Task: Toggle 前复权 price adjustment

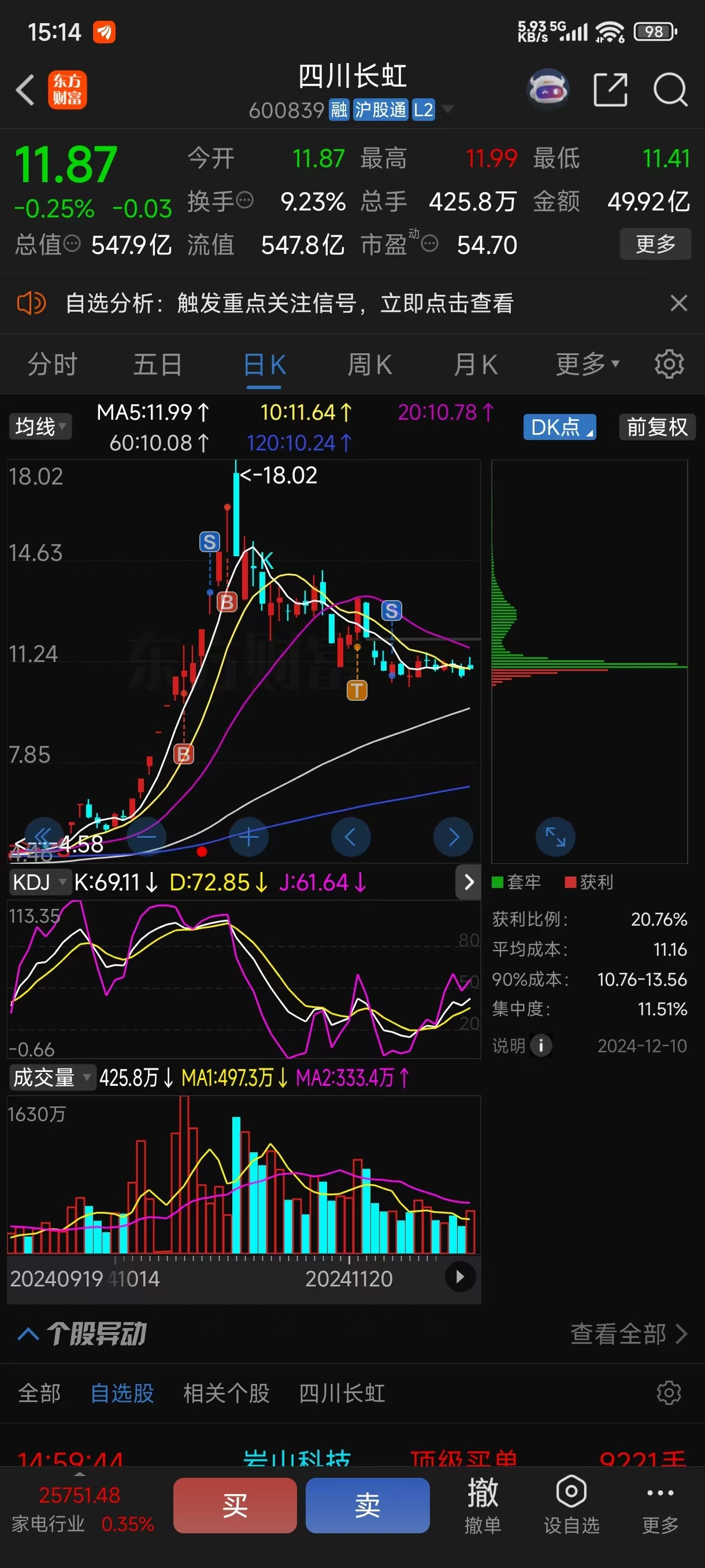Action: [657, 427]
